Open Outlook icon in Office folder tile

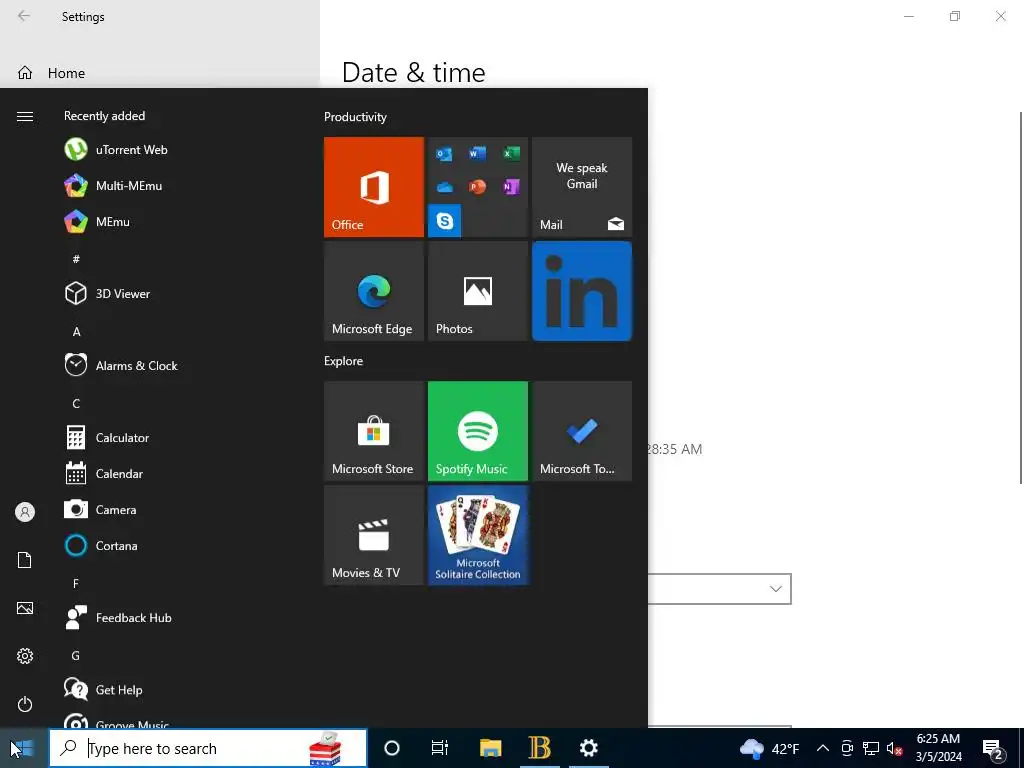click(445, 154)
